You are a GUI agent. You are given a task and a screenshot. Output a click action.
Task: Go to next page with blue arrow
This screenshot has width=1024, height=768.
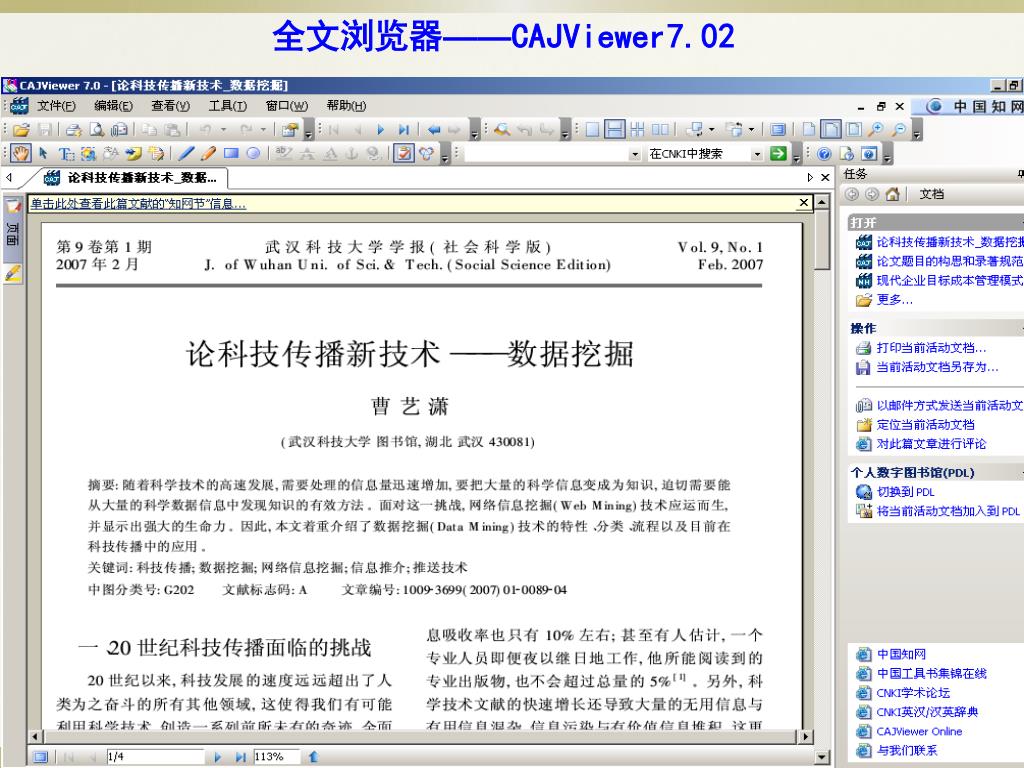tap(380, 129)
